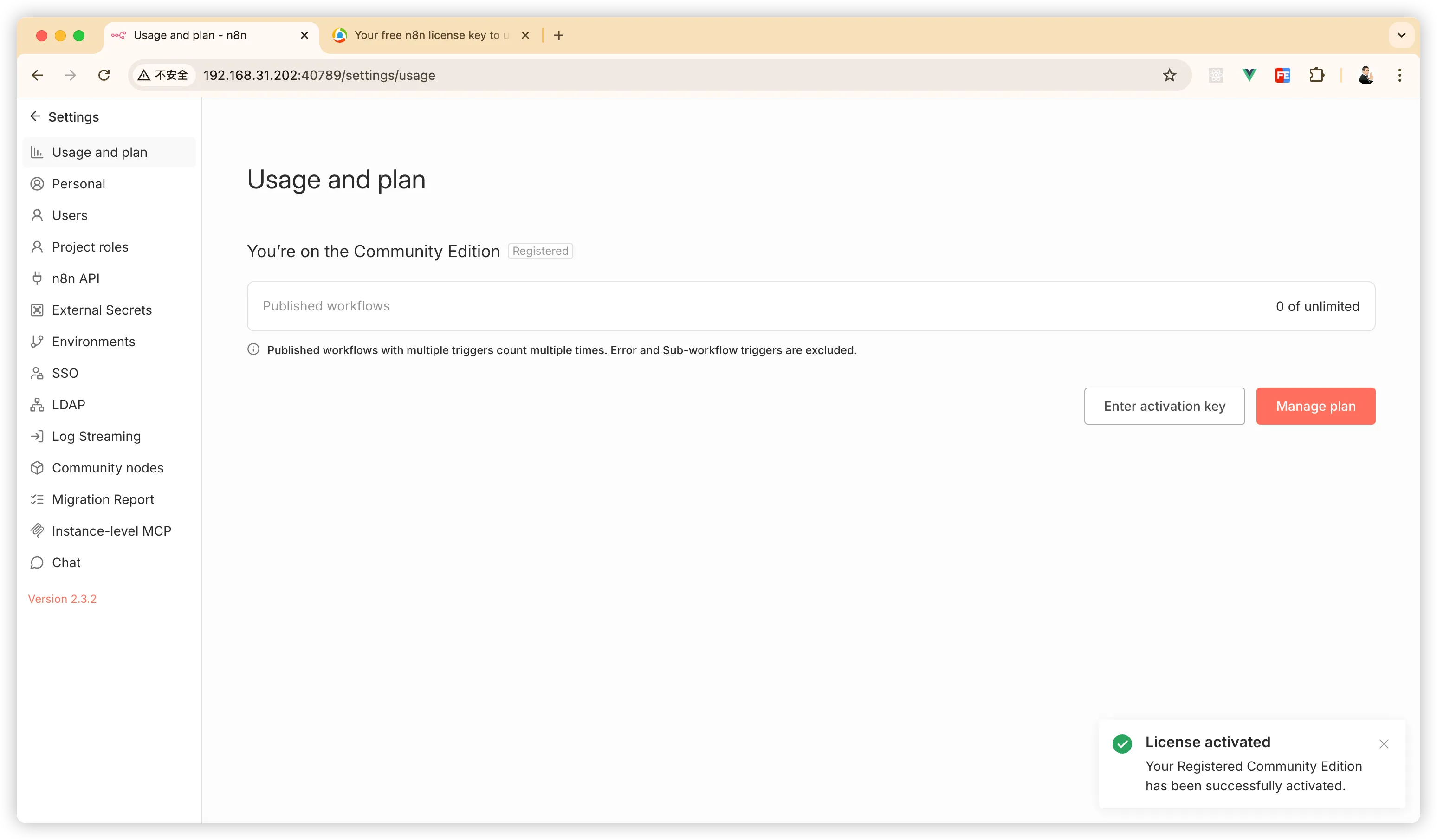Image resolution: width=1437 pixels, height=840 pixels.
Task: Click the Project roles icon
Action: click(37, 247)
